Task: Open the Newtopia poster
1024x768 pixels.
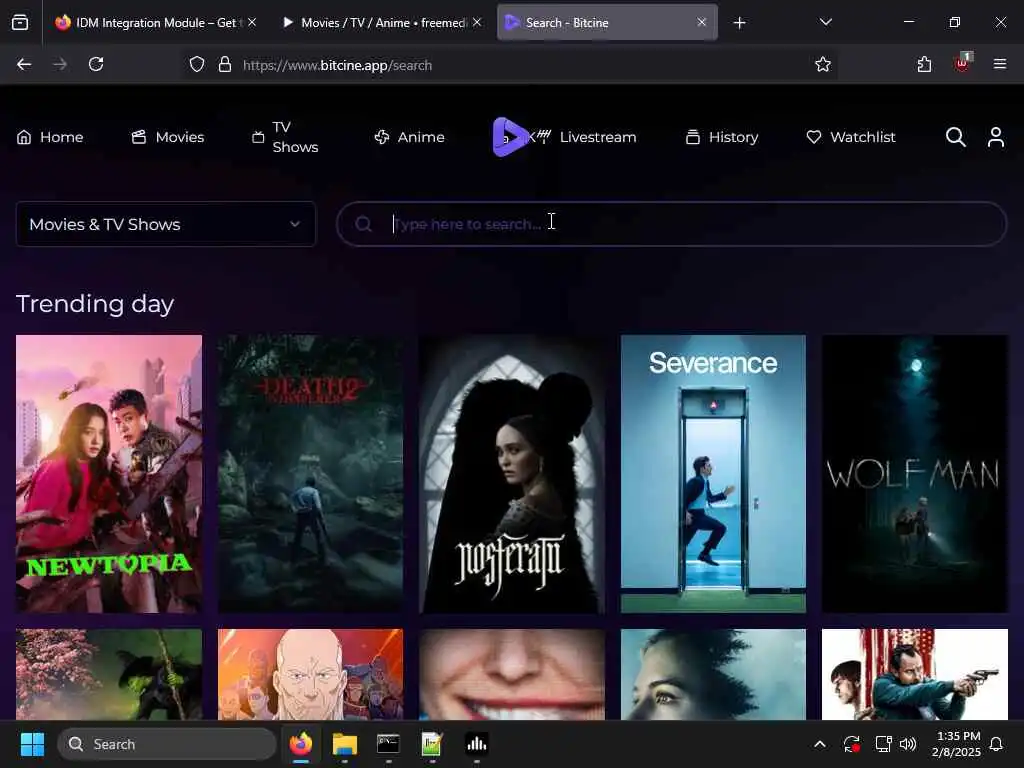Action: (x=109, y=474)
